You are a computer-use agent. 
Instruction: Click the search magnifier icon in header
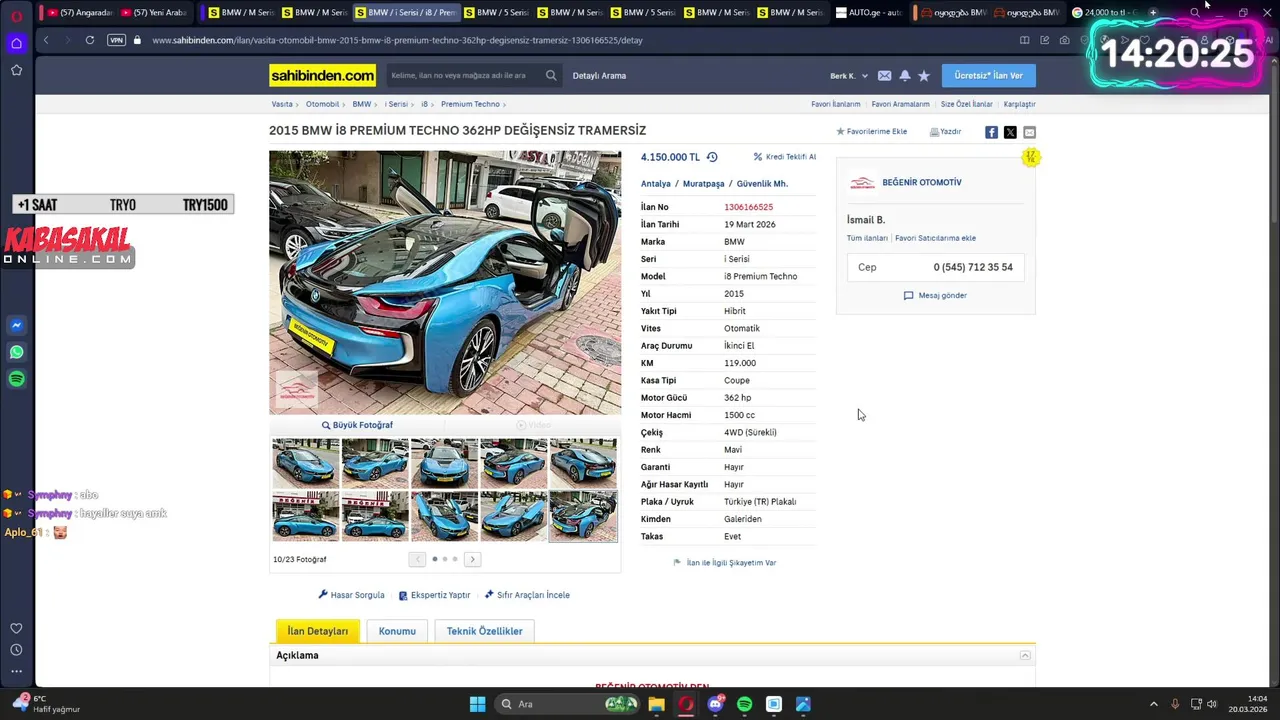tap(551, 76)
